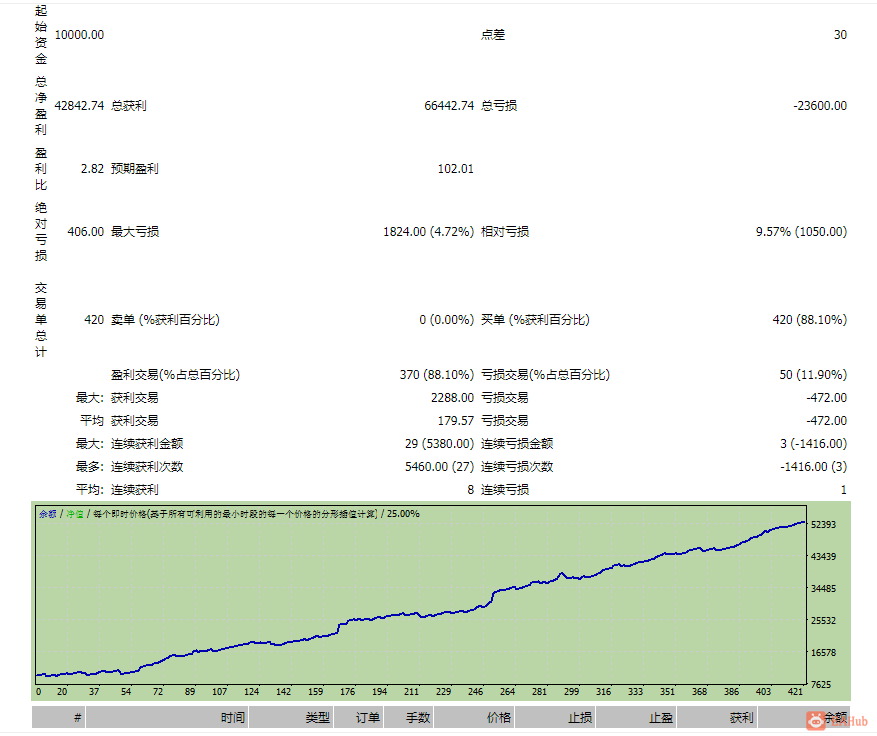Select profit trades value 370 (88.10%)
The width and height of the screenshot is (877, 736).
click(x=437, y=375)
